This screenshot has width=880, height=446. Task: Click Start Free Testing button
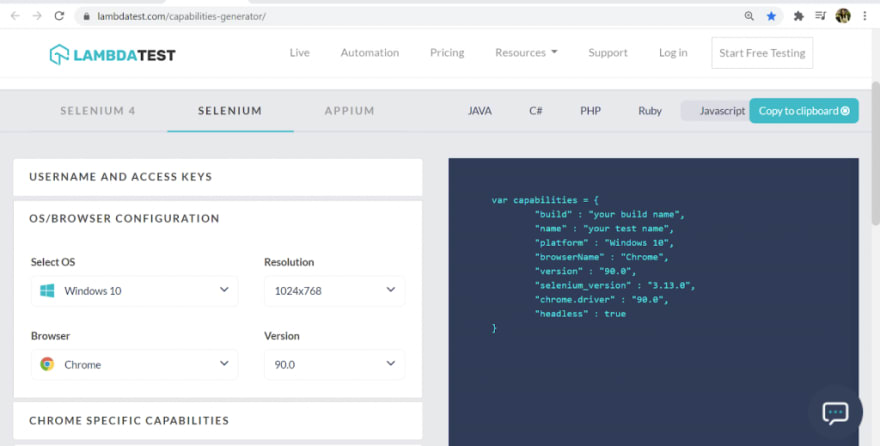pyautogui.click(x=762, y=53)
